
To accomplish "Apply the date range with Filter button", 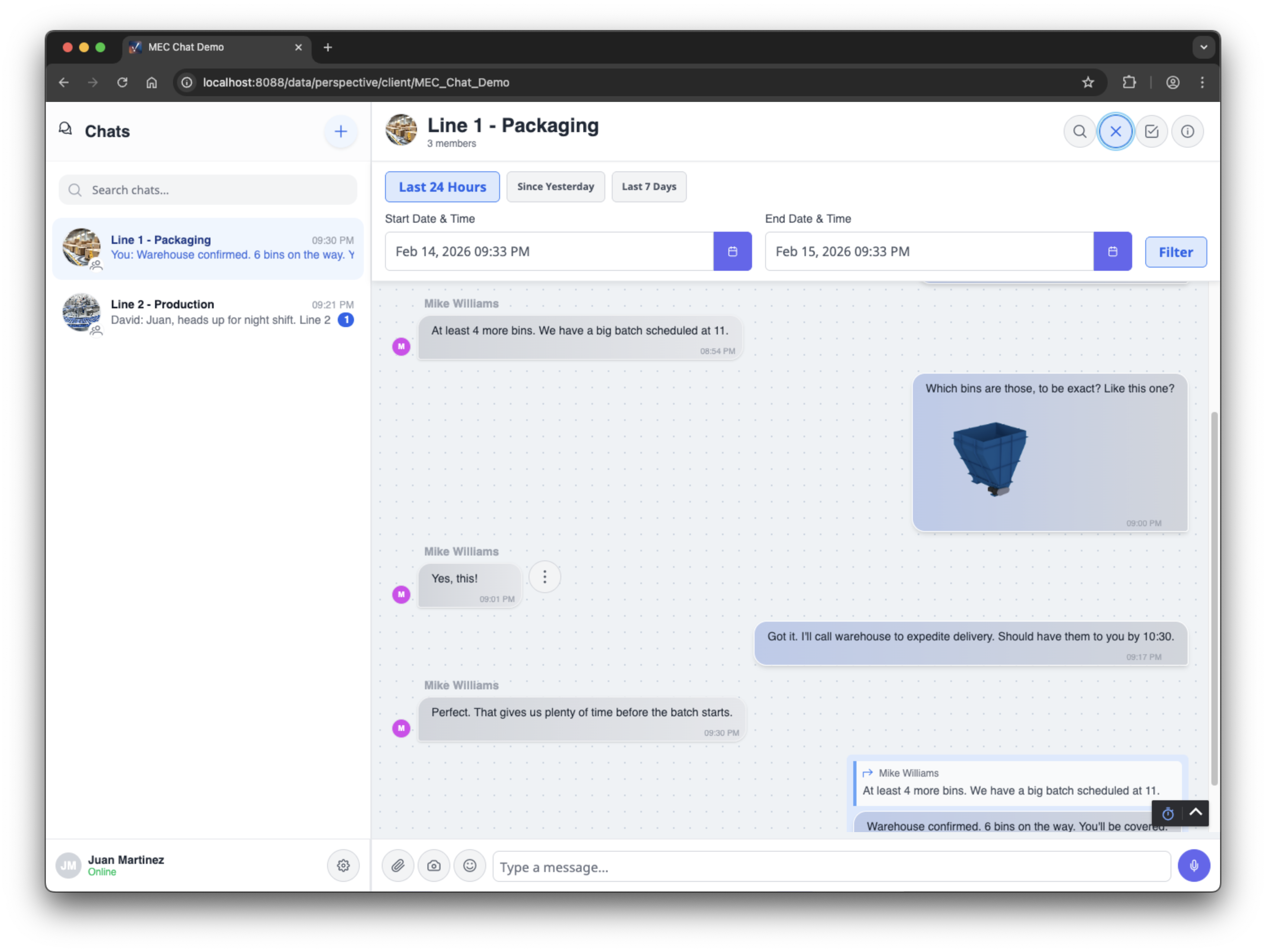I will tap(1175, 252).
